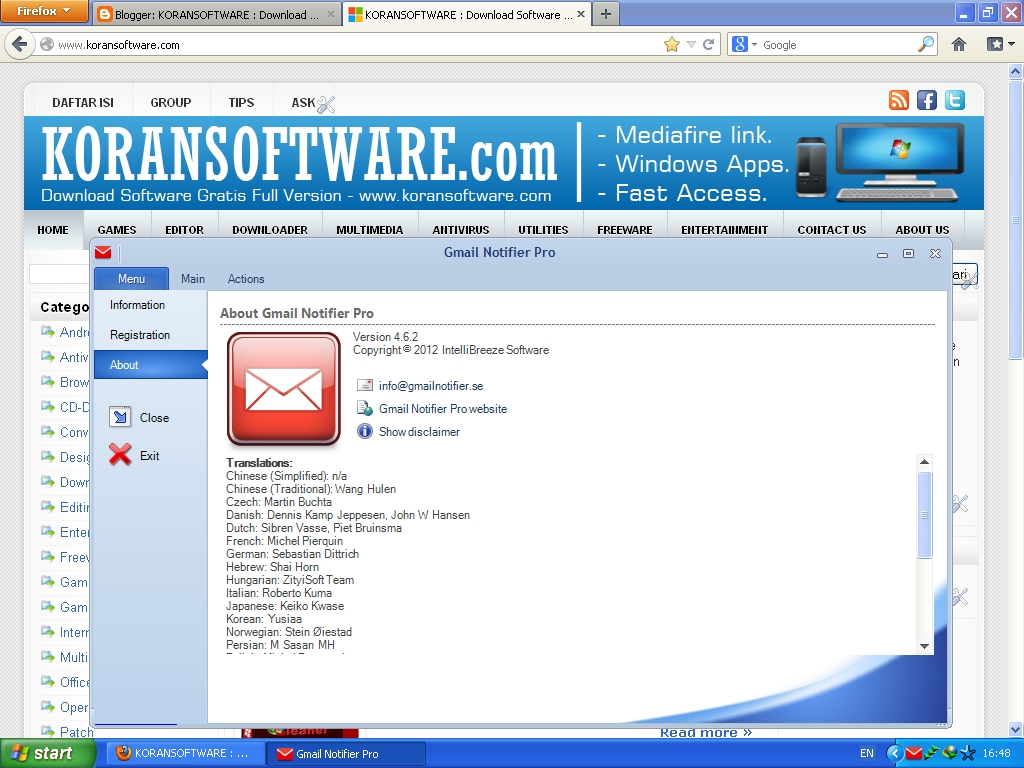
Task: Click translations list scroll up arrow
Action: 924,462
